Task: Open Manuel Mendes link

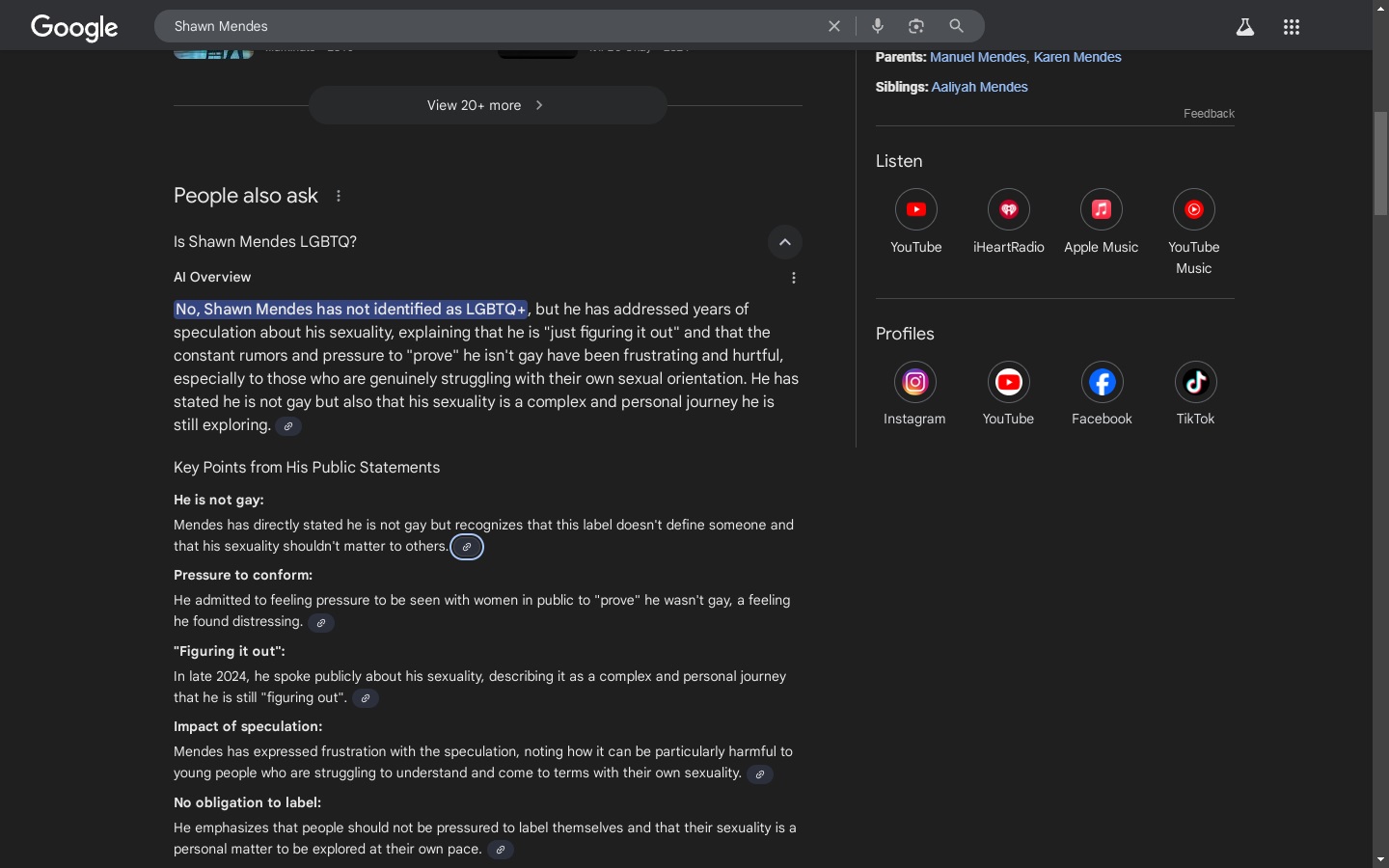Action: click(977, 57)
